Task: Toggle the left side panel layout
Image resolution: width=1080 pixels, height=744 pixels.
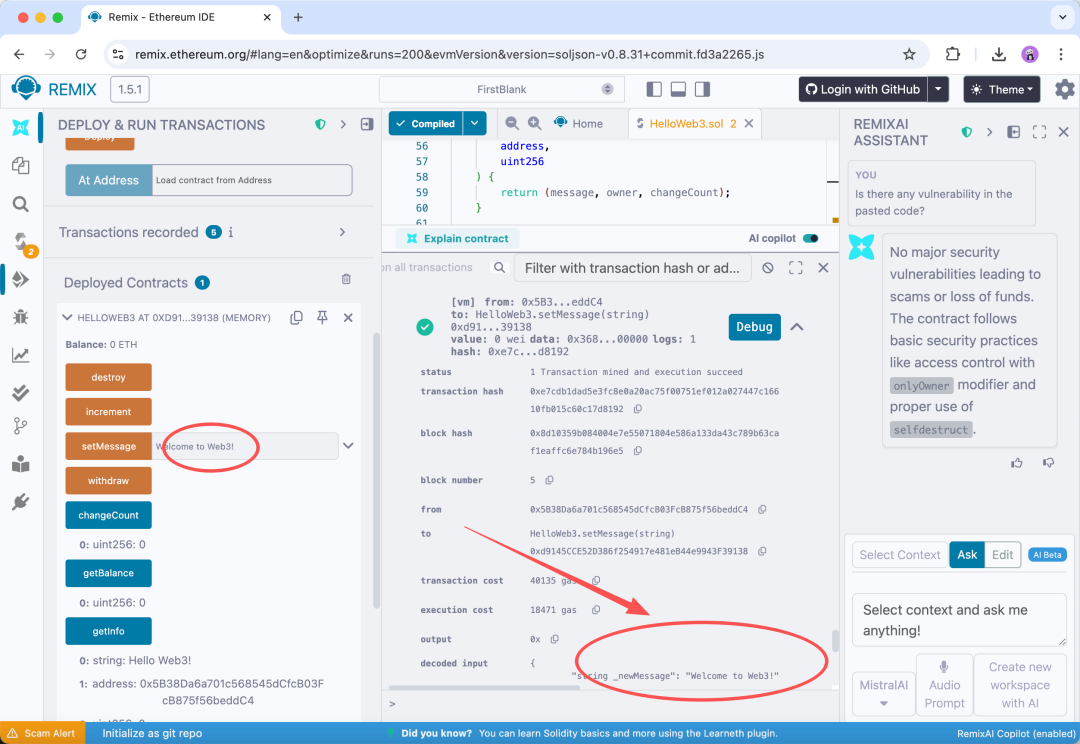Action: [x=654, y=90]
